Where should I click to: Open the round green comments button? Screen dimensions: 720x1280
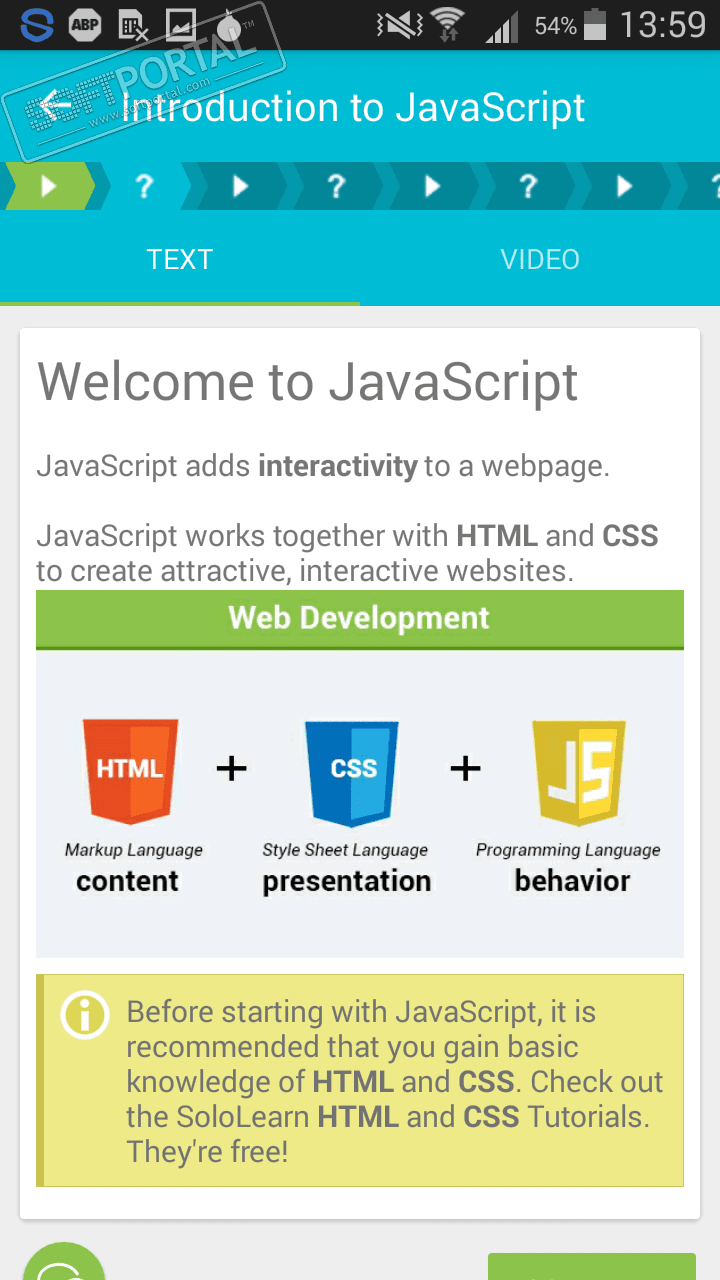pos(64,1264)
